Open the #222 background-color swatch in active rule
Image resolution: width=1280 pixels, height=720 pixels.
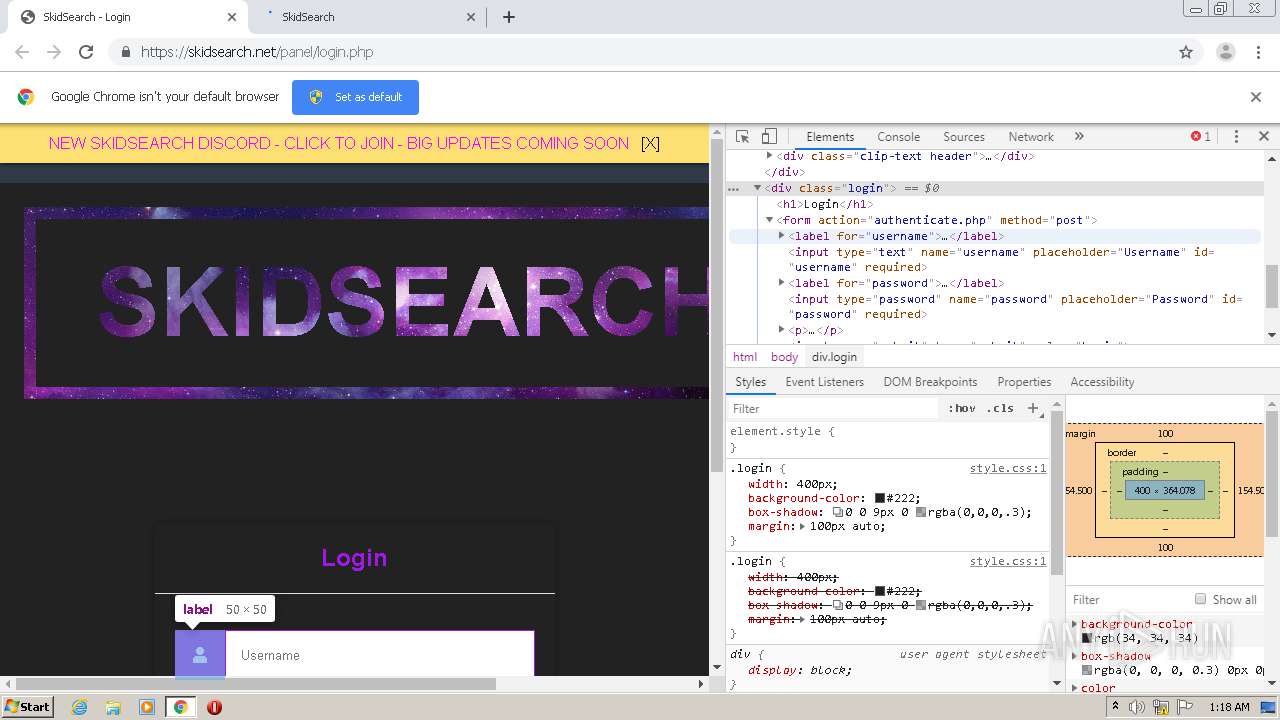tap(880, 498)
